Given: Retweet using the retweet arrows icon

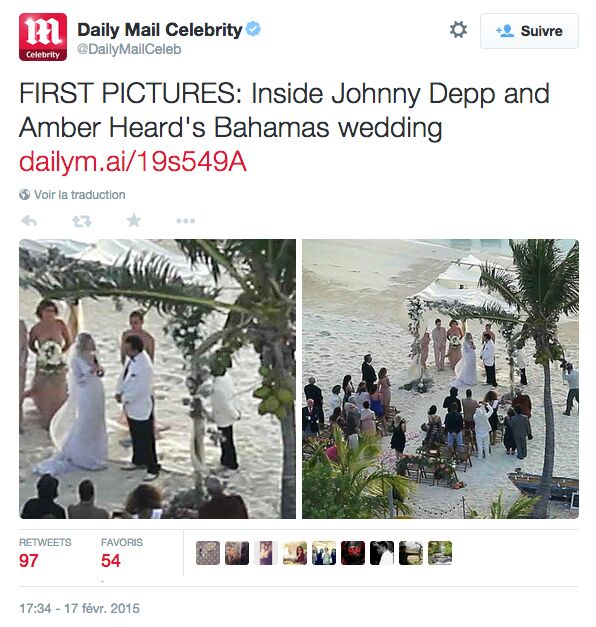Looking at the screenshot, I should coord(82,221).
